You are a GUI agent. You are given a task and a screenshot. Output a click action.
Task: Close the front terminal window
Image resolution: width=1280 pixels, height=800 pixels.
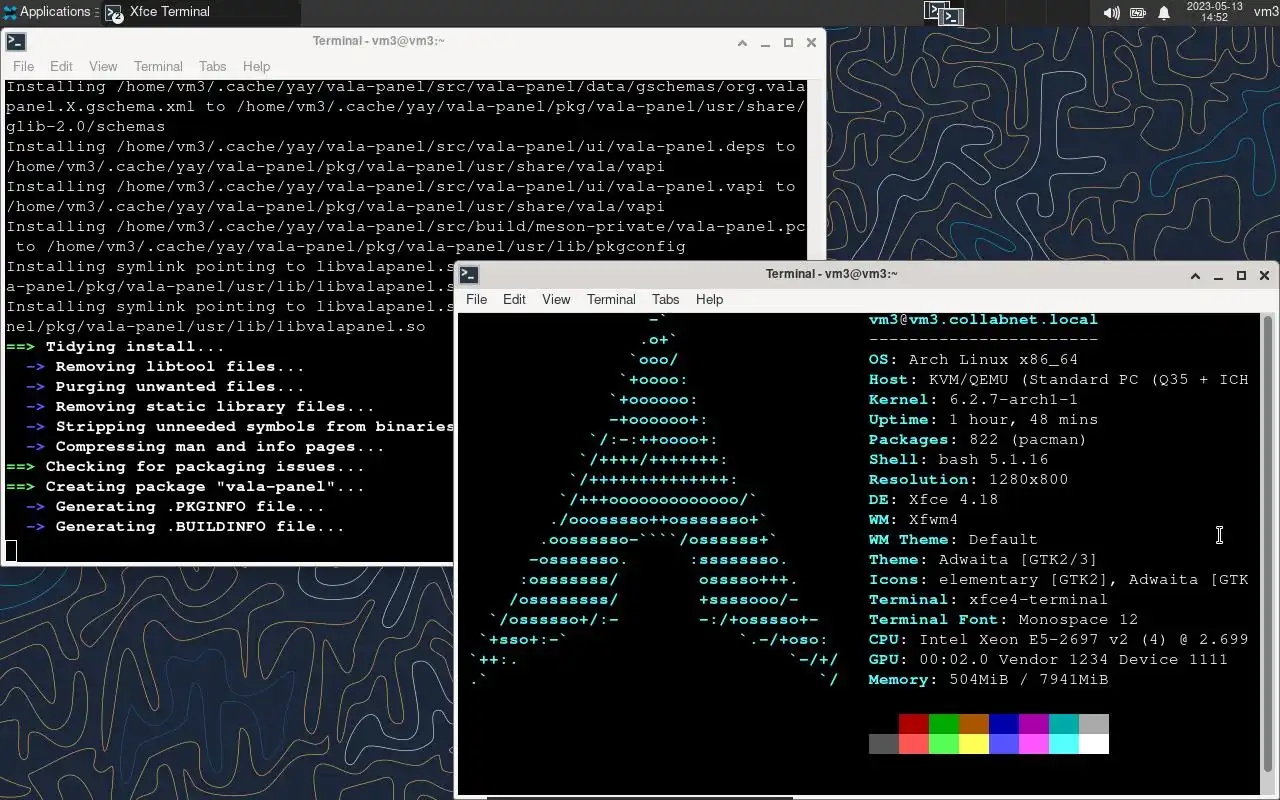[x=1264, y=276]
